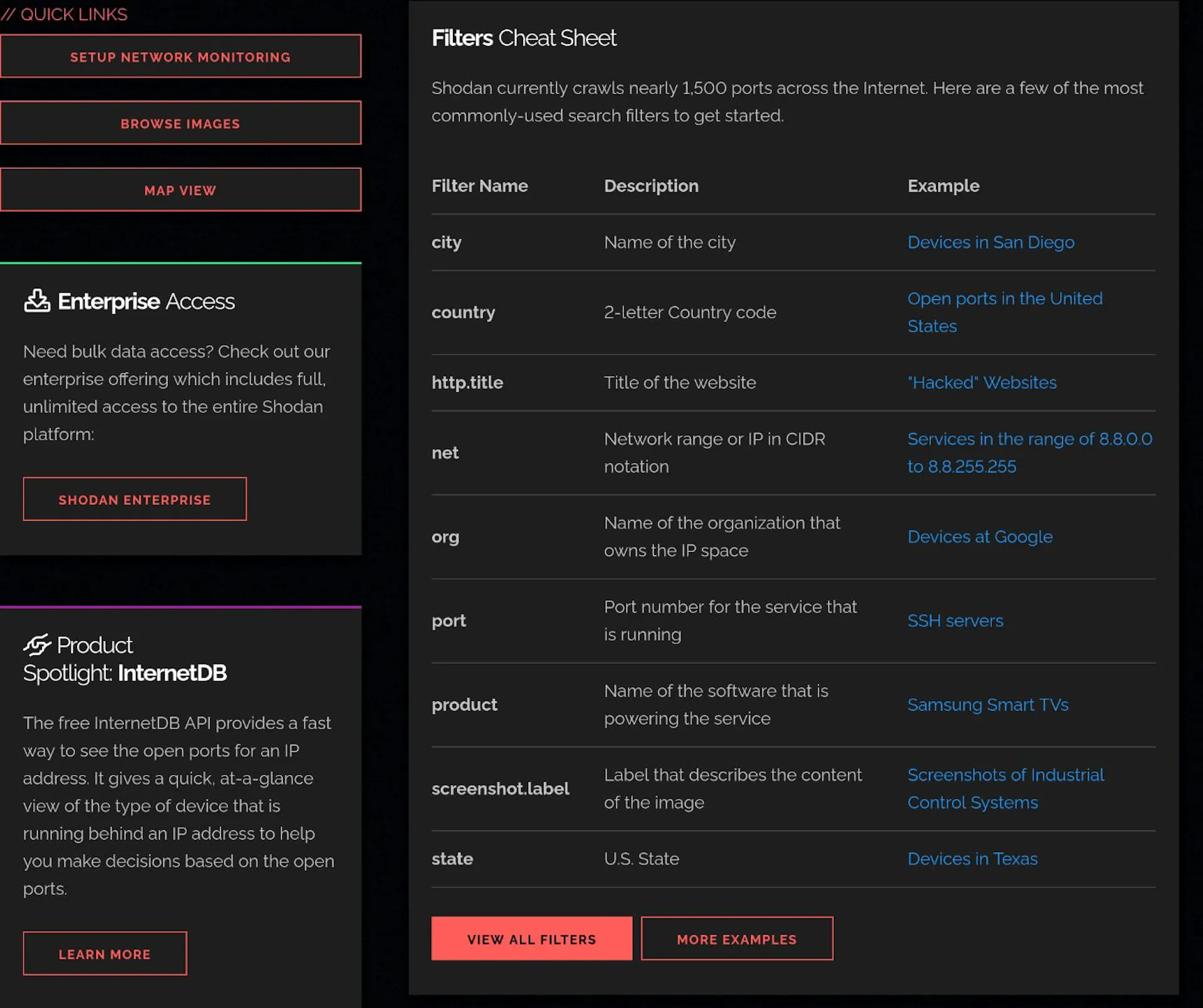Open the SSH servers example link
This screenshot has width=1203, height=1008.
click(955, 621)
